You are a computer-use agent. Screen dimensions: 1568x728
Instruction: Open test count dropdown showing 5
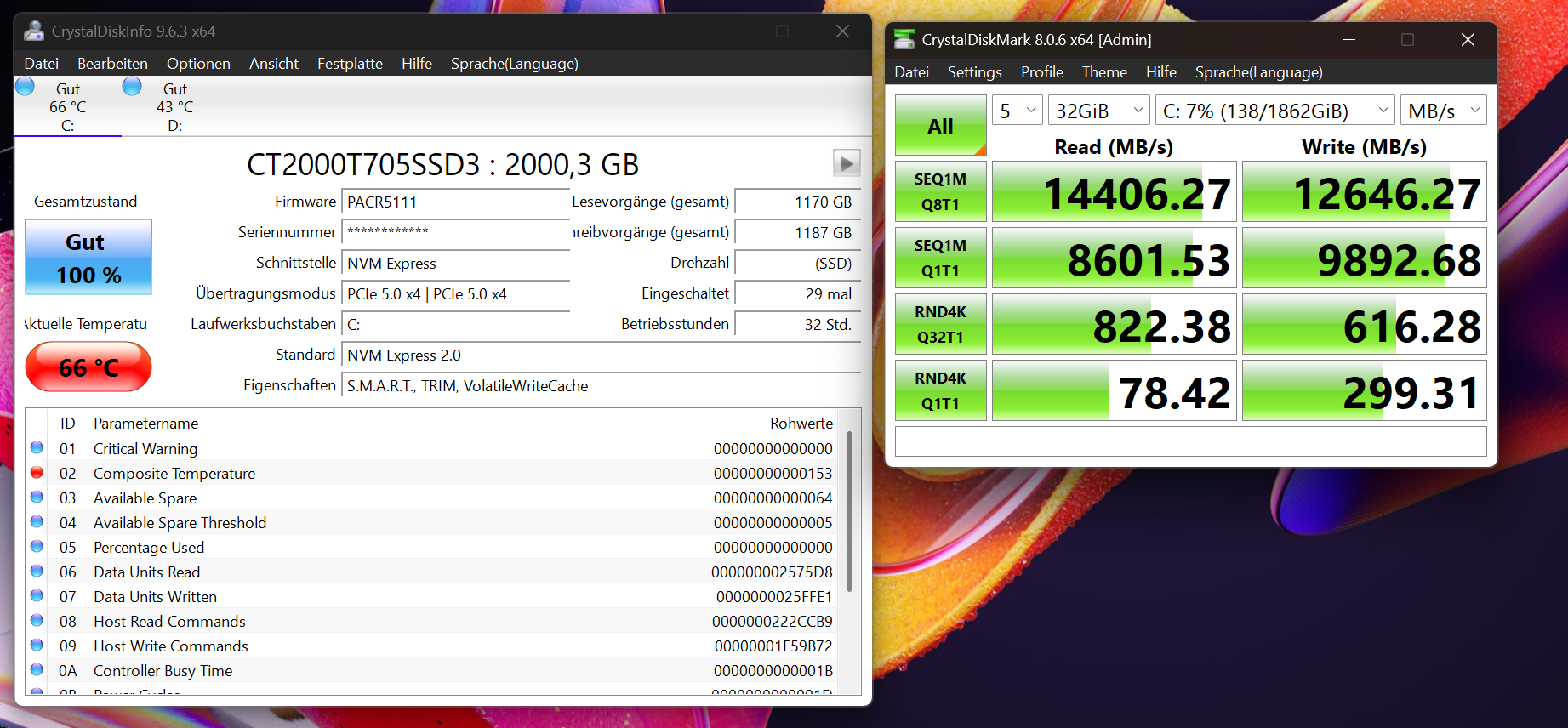pos(1018,111)
